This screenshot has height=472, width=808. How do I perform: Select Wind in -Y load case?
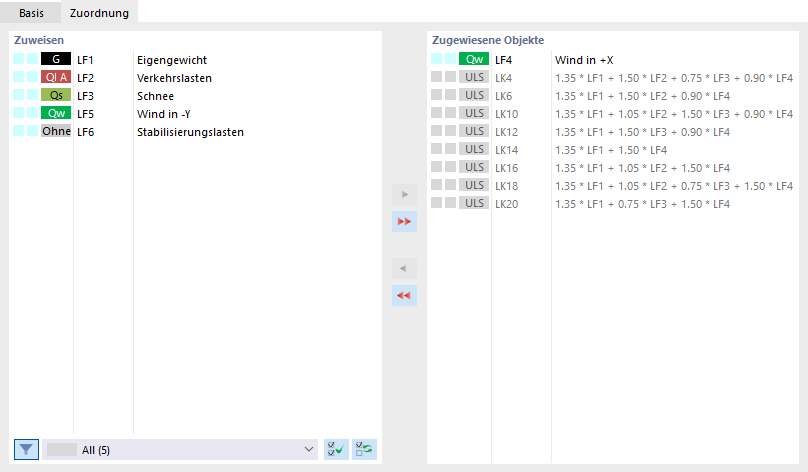(163, 114)
